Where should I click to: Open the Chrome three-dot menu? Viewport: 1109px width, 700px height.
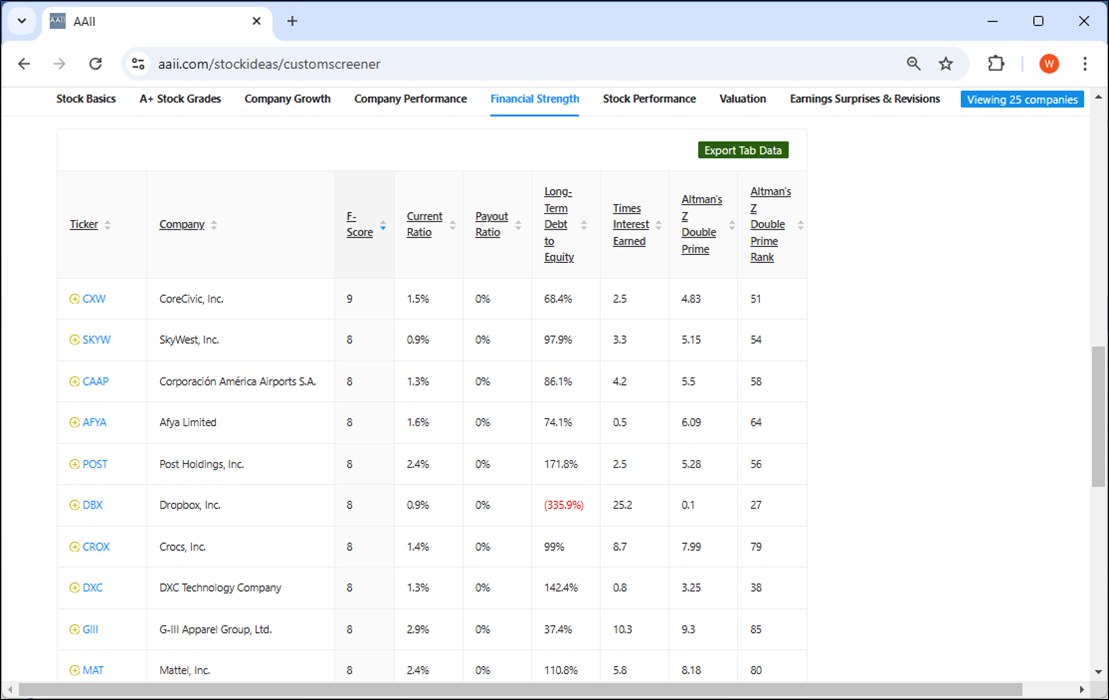coord(1084,64)
